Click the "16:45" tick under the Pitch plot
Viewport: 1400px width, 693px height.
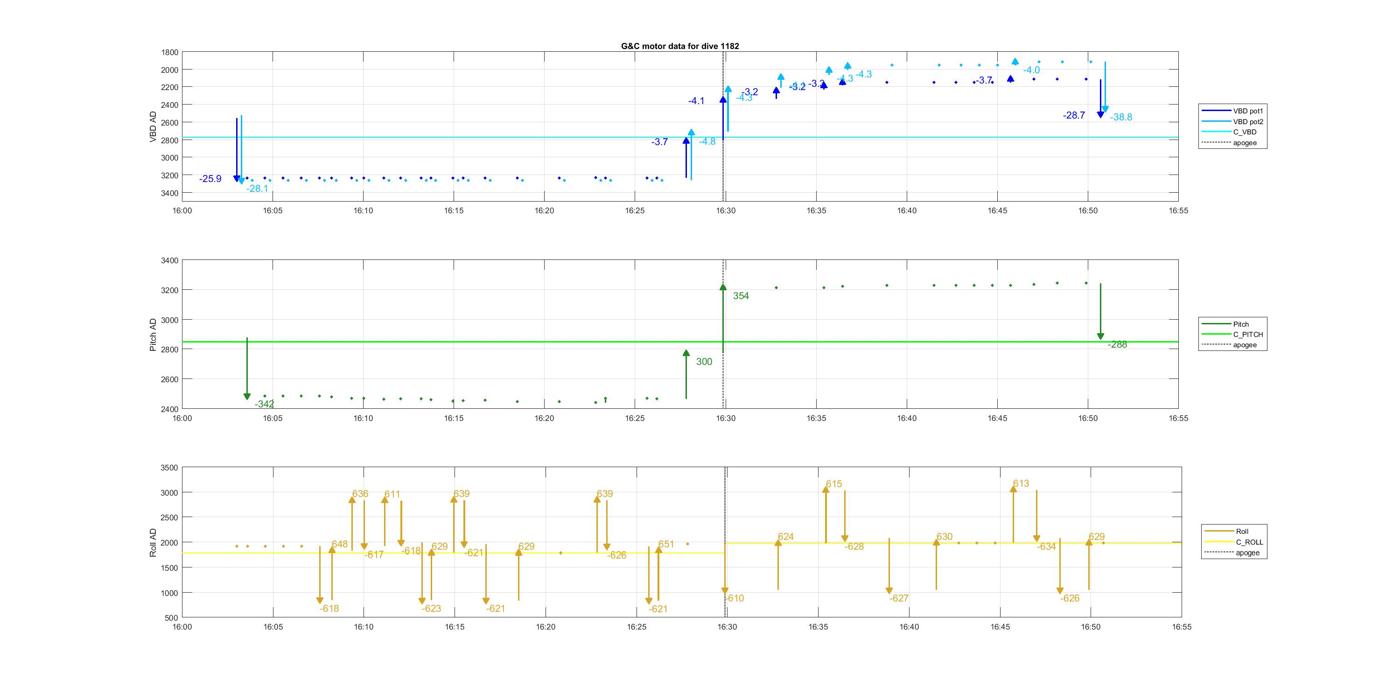click(997, 419)
